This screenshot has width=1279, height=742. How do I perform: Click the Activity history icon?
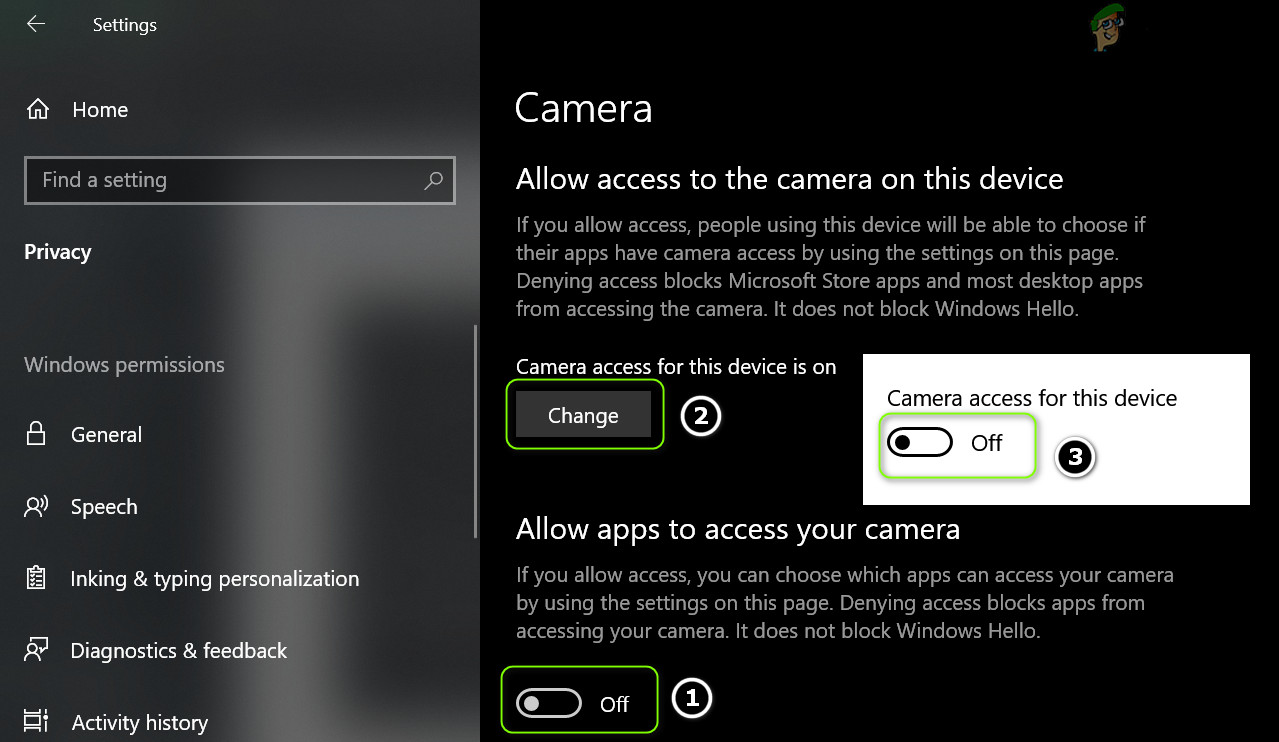coord(36,722)
